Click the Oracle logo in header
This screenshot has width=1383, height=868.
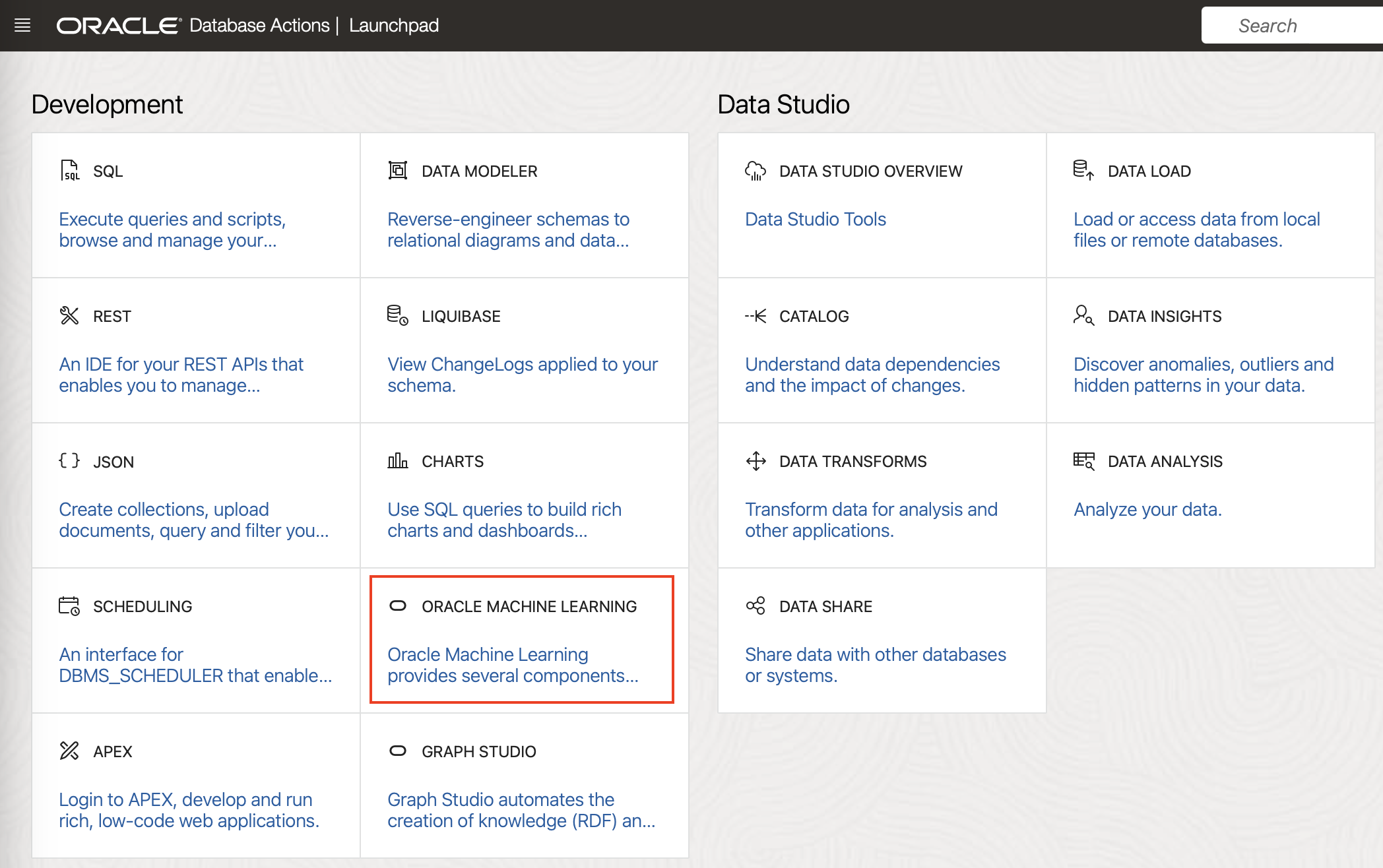119,26
